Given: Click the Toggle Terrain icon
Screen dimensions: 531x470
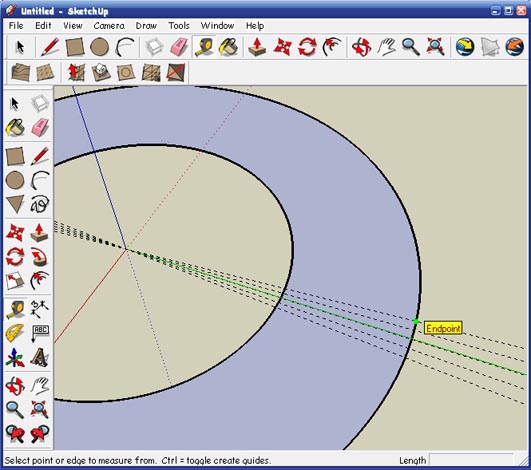Looking at the screenshot, I should coord(490,47).
